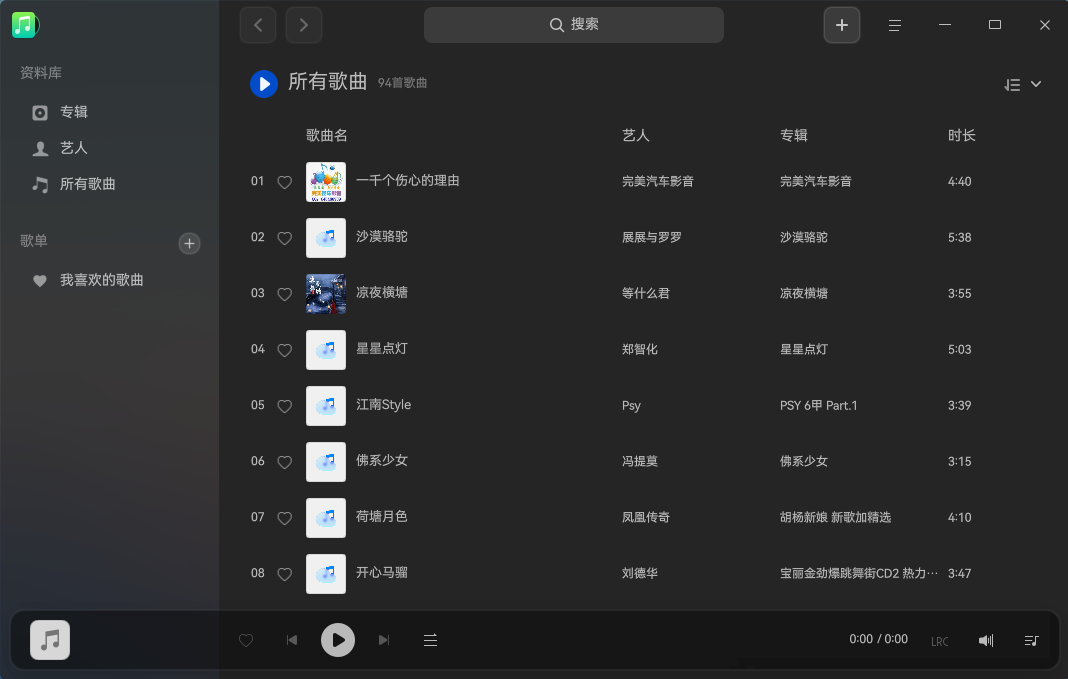
Task: Open the sort order icon
Action: pos(1012,84)
